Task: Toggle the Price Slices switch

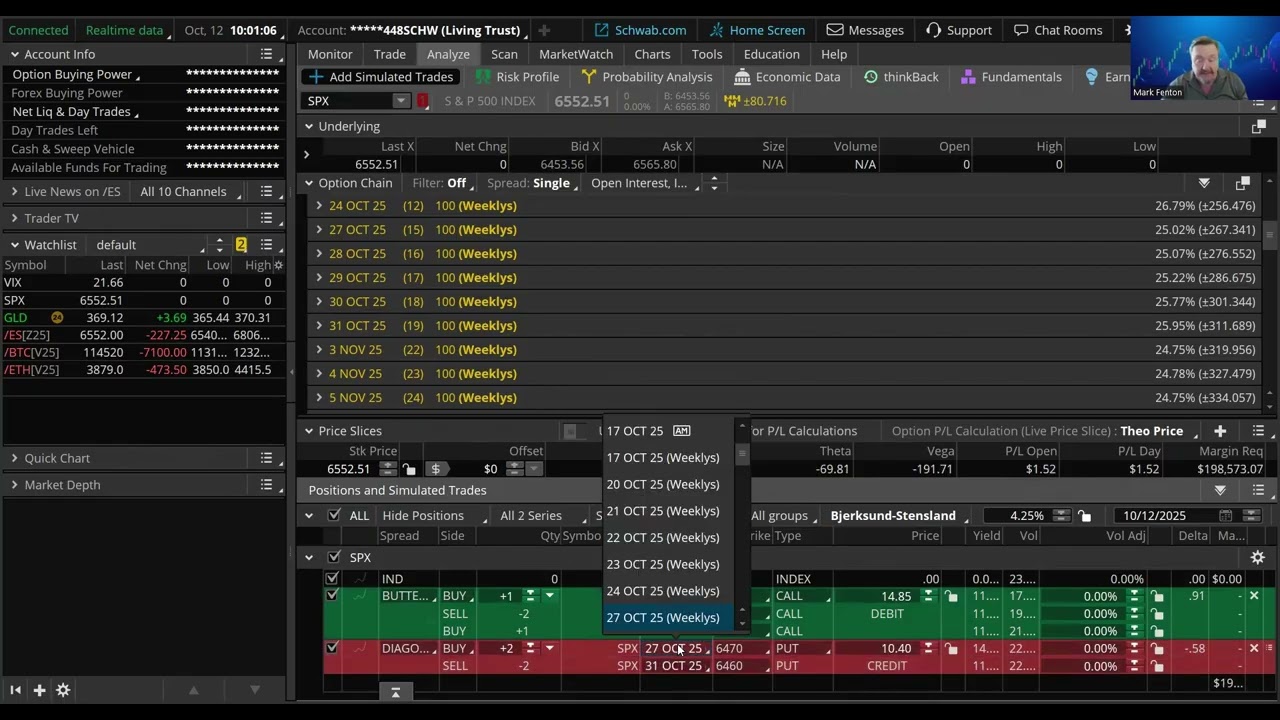Action: (575, 431)
